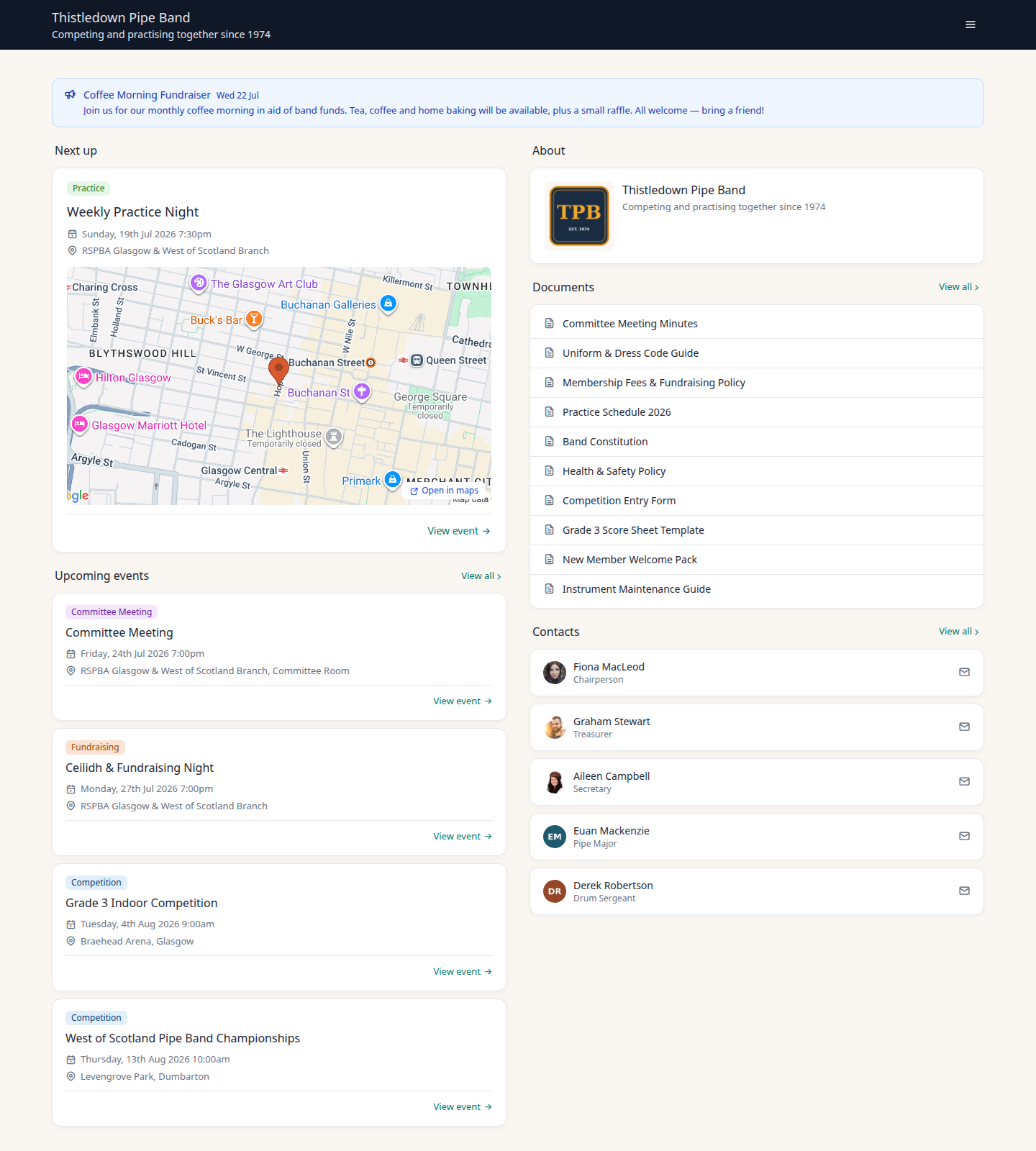Click the Glasgow Marriott Hotel marker
Viewport: 1036px width, 1151px height.
pyautogui.click(x=80, y=424)
